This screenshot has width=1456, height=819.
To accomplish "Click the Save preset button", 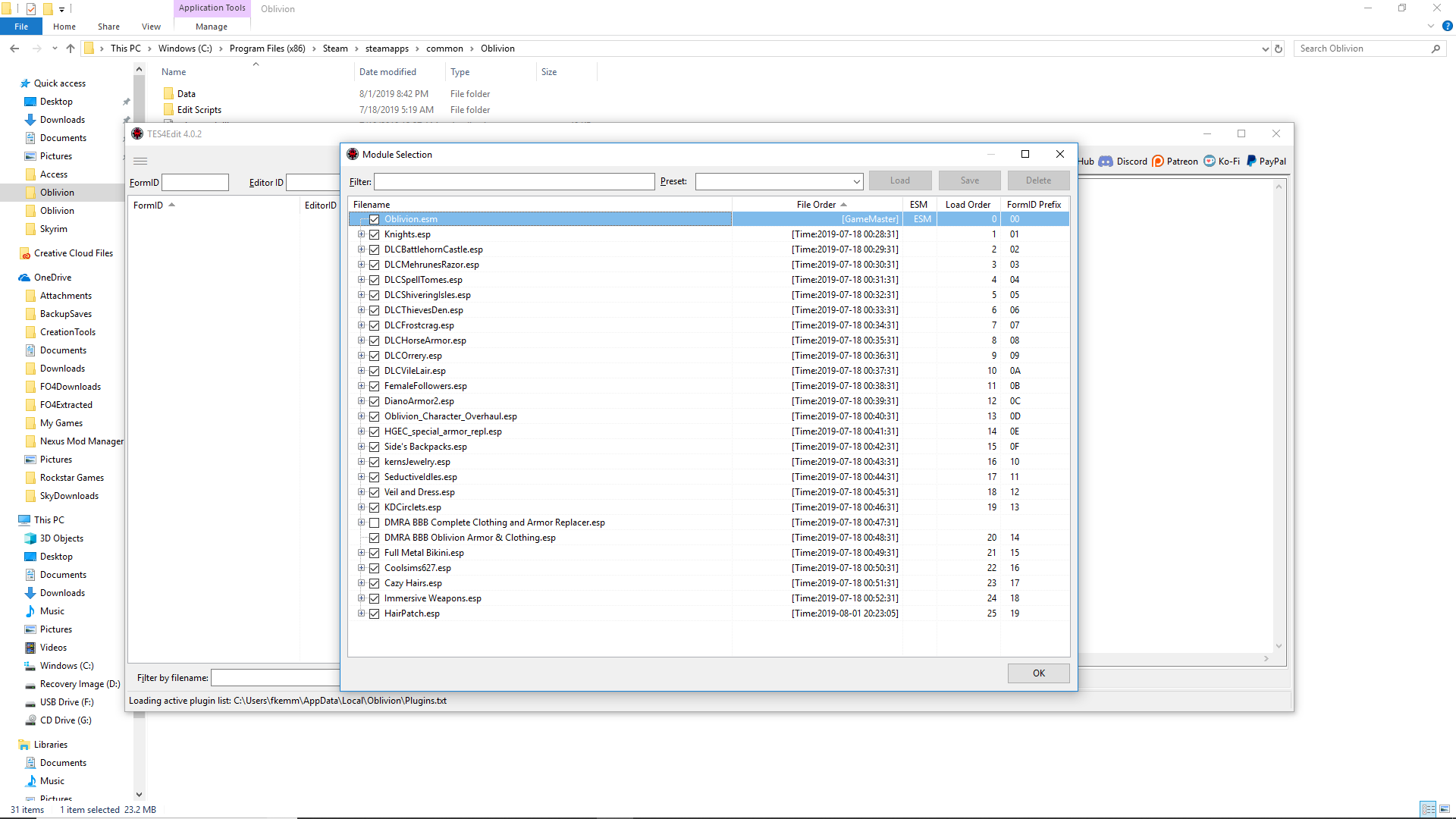I will coord(969,180).
